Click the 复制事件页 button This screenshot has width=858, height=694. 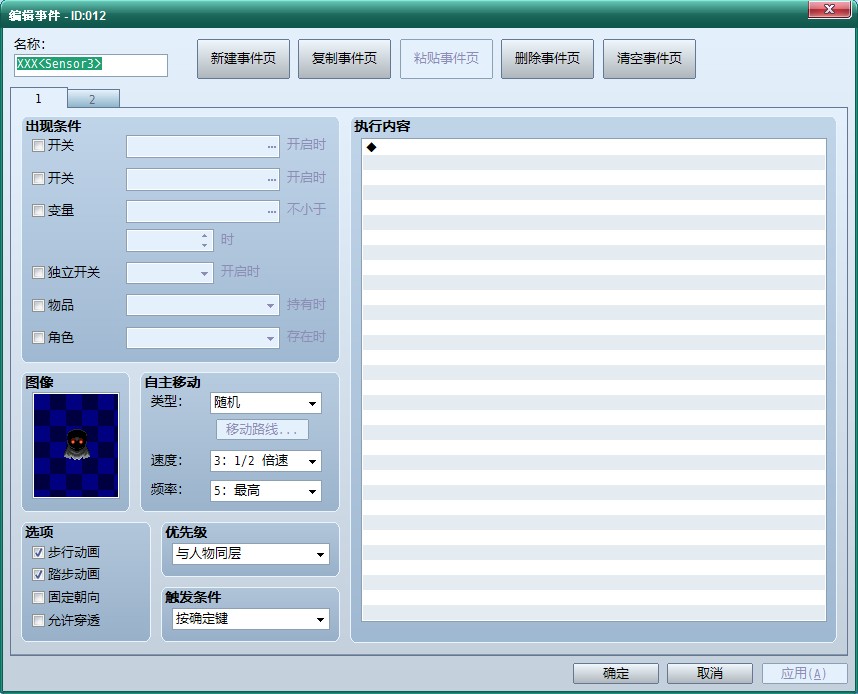click(x=345, y=59)
